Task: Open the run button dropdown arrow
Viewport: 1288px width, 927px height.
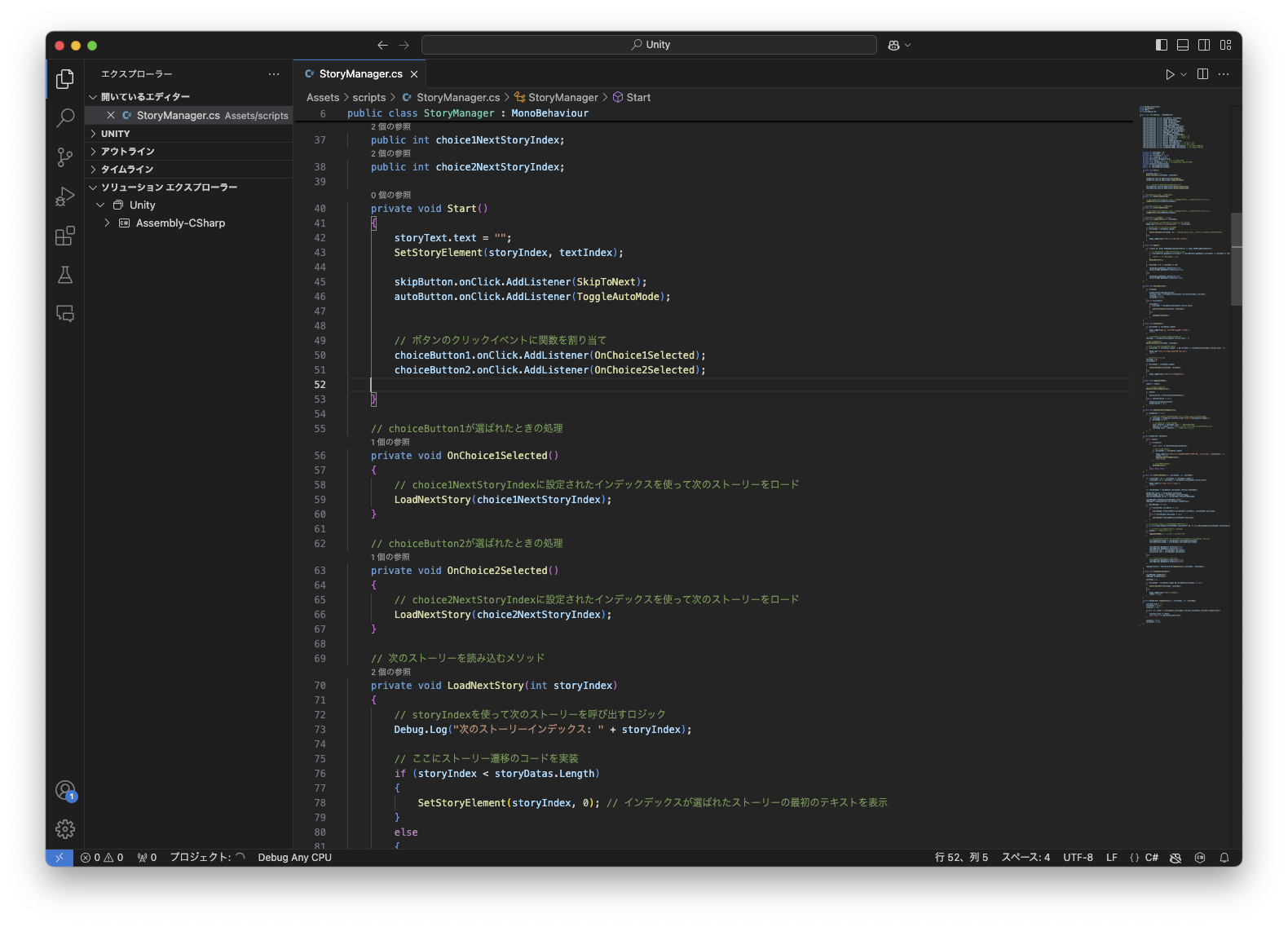Action: tap(1184, 74)
